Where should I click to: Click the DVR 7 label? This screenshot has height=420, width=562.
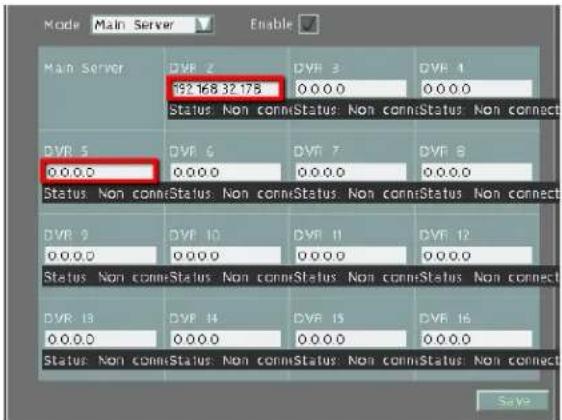click(x=316, y=152)
